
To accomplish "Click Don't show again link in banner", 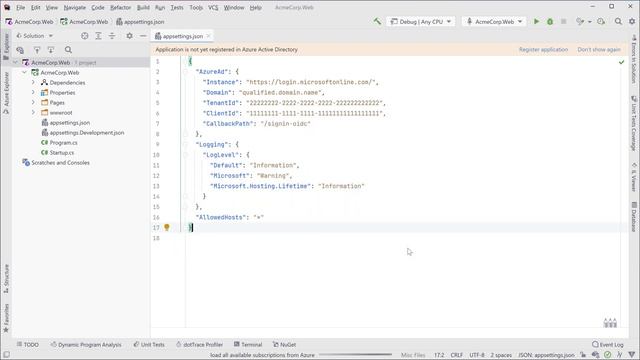I will click(x=599, y=49).
